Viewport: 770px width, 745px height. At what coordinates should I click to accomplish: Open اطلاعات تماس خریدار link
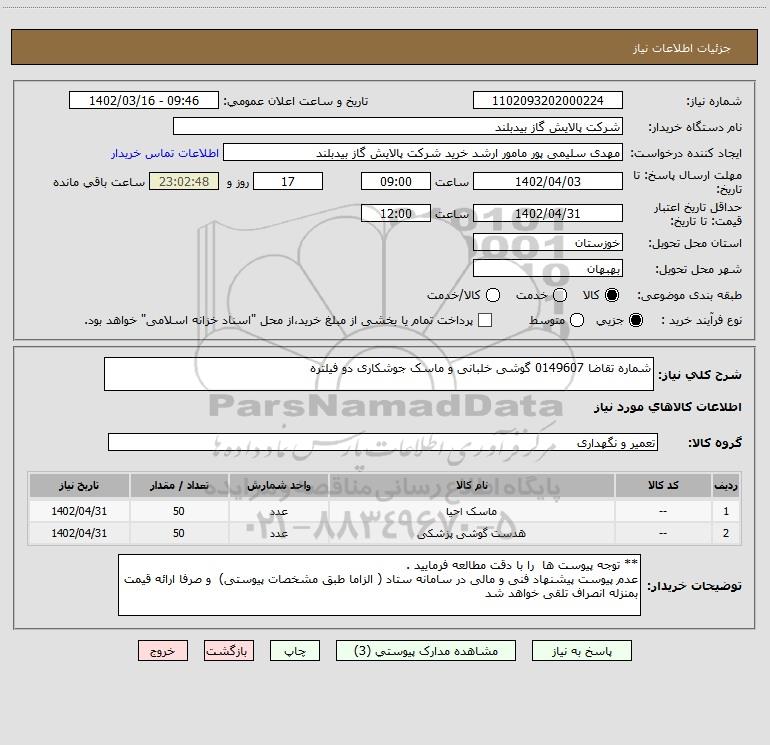(x=165, y=153)
